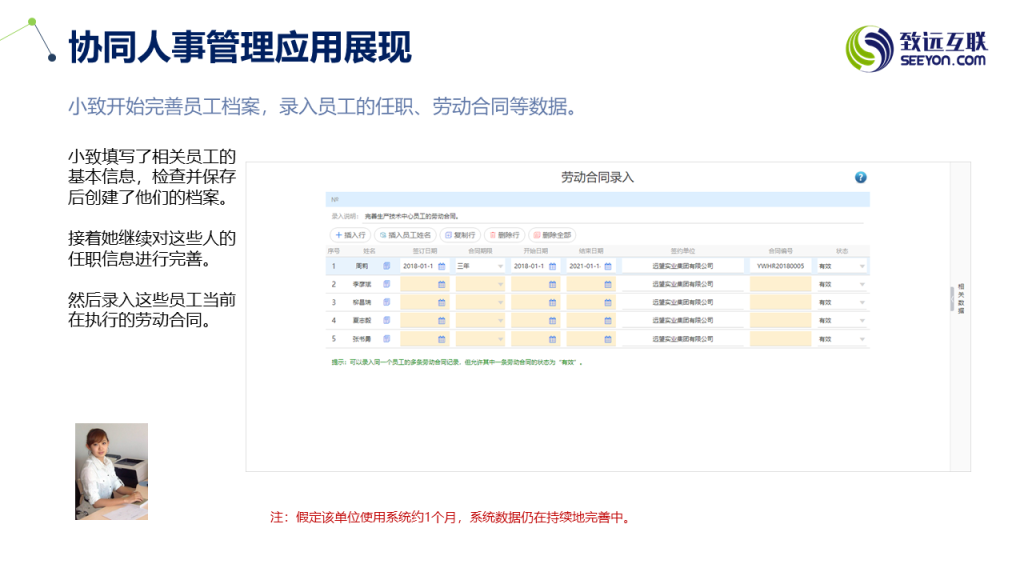Click the 复制行 button
The width and height of the screenshot is (1024, 576).
[461, 234]
